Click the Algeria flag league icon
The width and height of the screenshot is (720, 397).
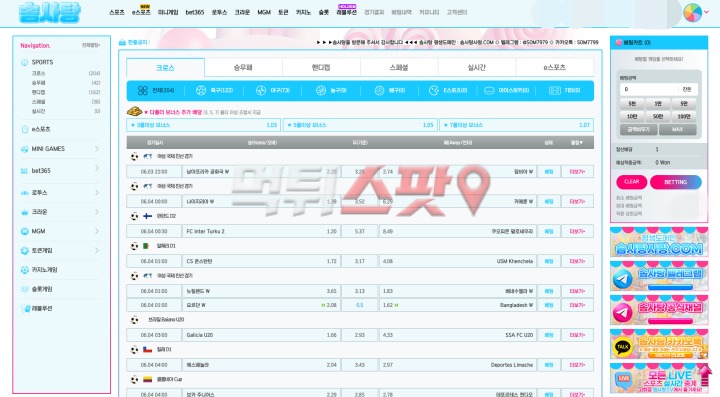coord(146,246)
